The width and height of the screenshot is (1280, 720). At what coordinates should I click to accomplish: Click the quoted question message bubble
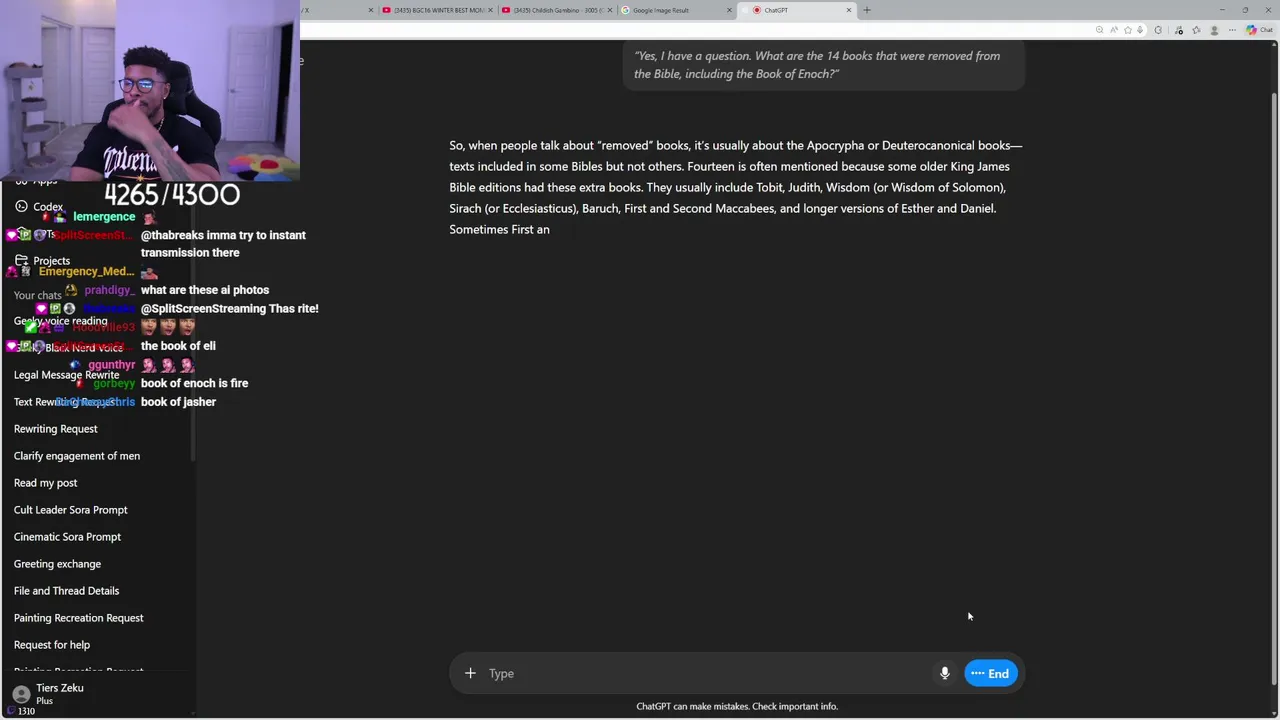click(824, 65)
